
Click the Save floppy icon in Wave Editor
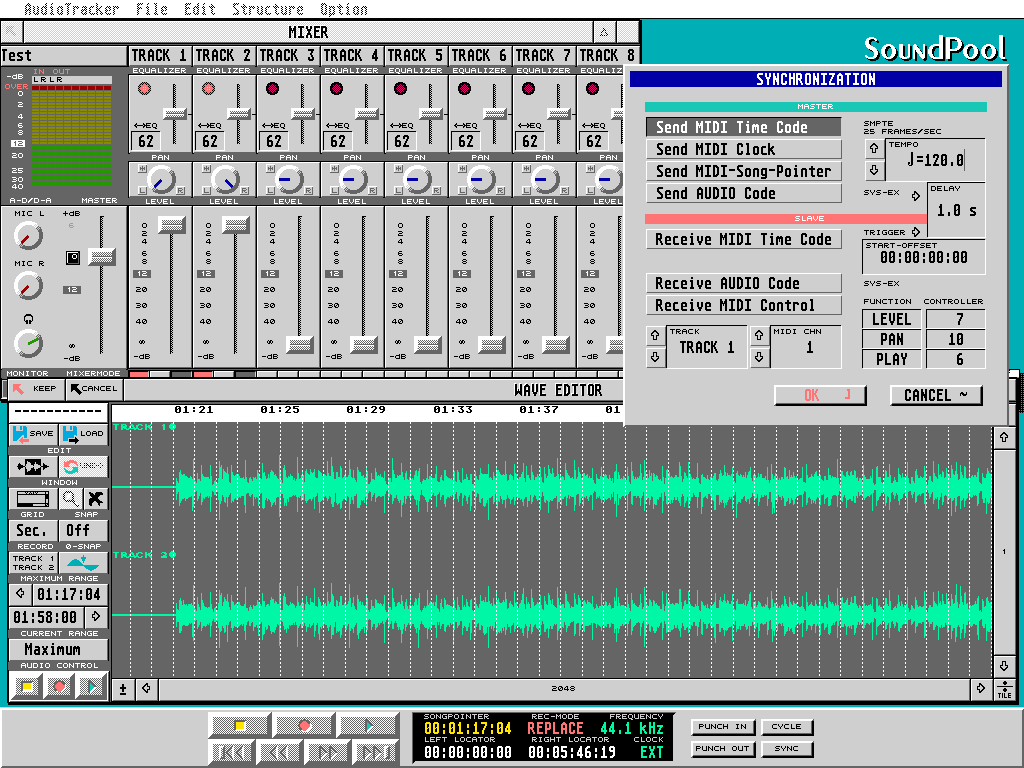click(x=33, y=434)
